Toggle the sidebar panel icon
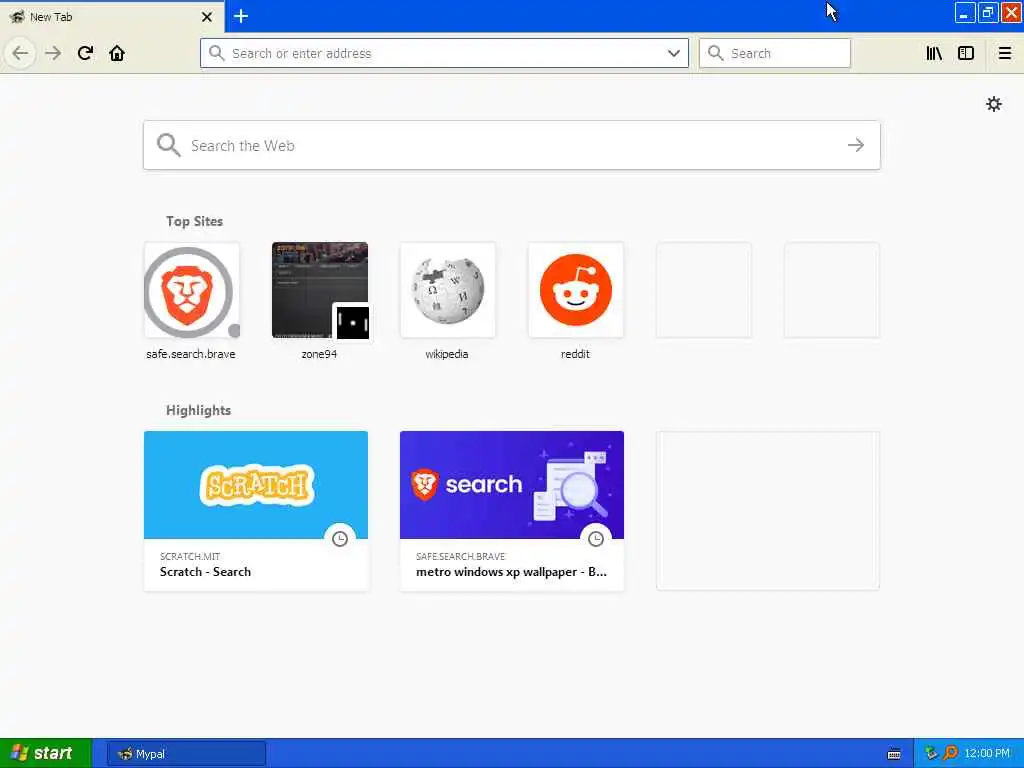 click(966, 53)
